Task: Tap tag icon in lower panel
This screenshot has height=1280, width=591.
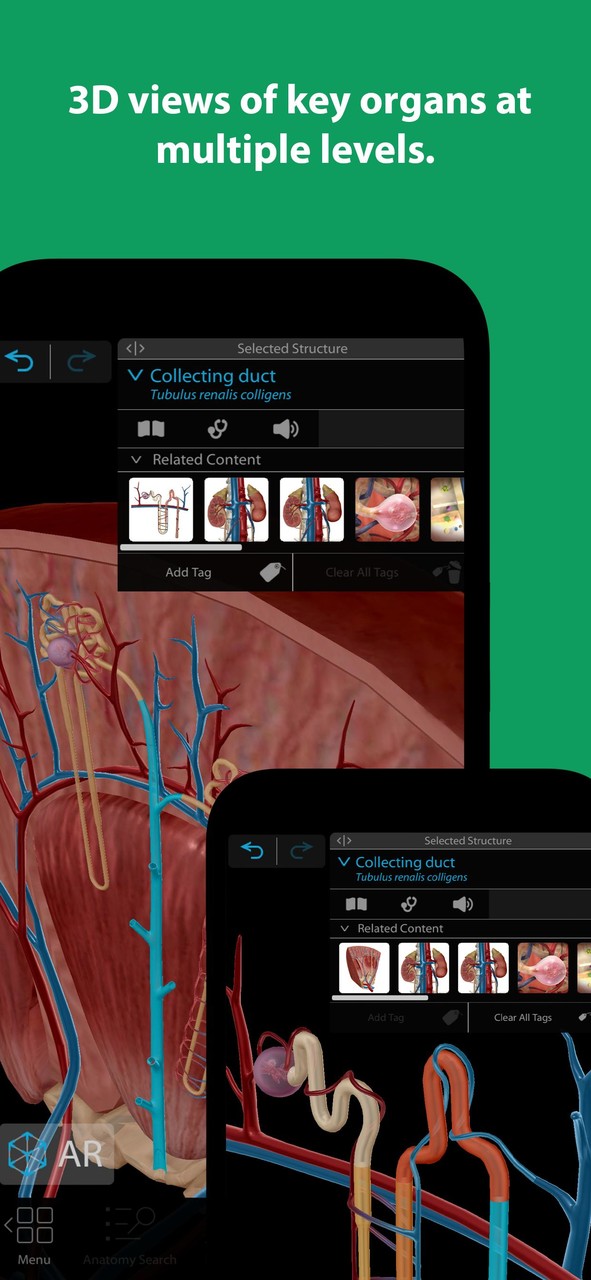Action: (453, 1016)
